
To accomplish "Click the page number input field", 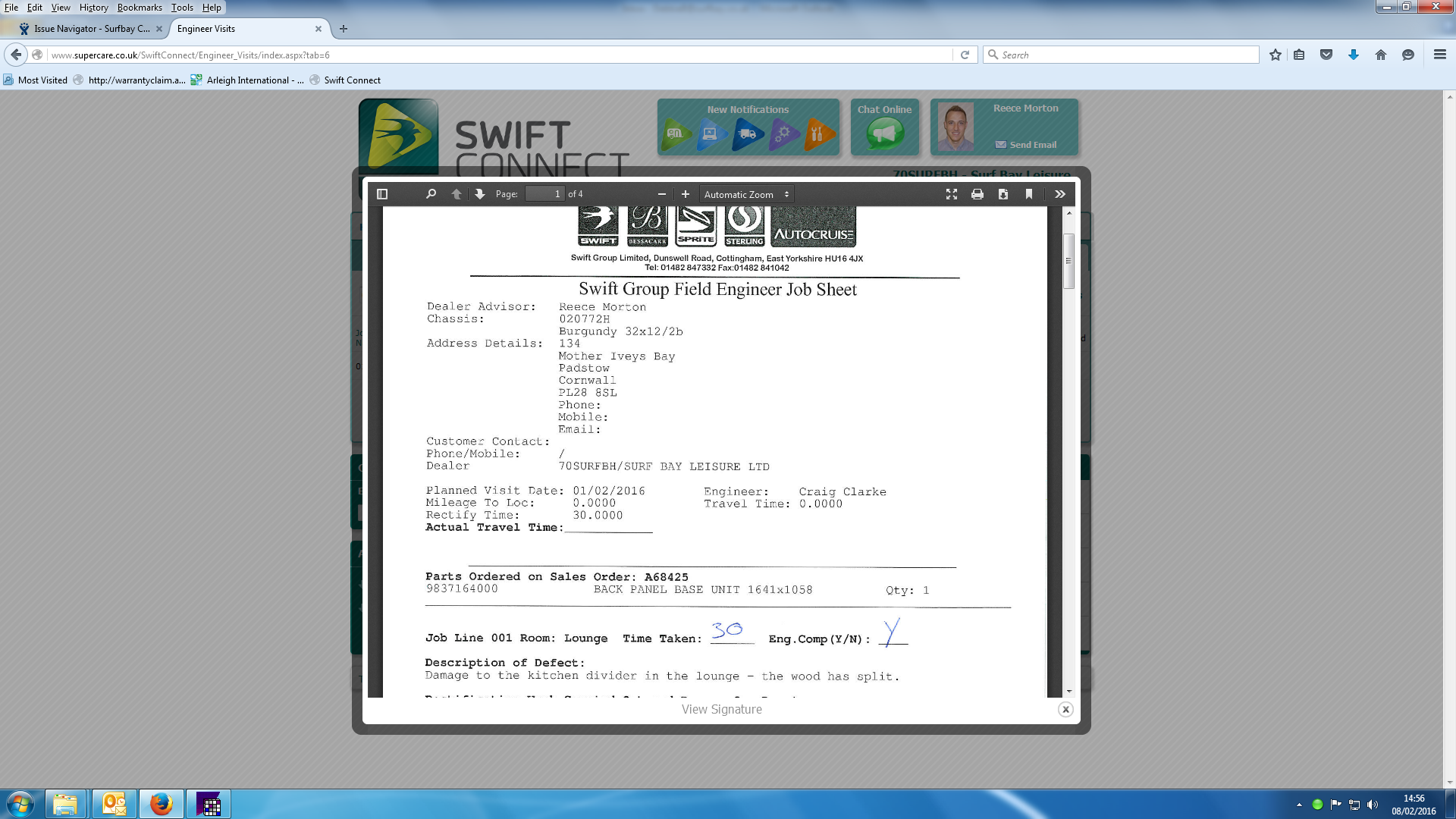I will (x=545, y=194).
